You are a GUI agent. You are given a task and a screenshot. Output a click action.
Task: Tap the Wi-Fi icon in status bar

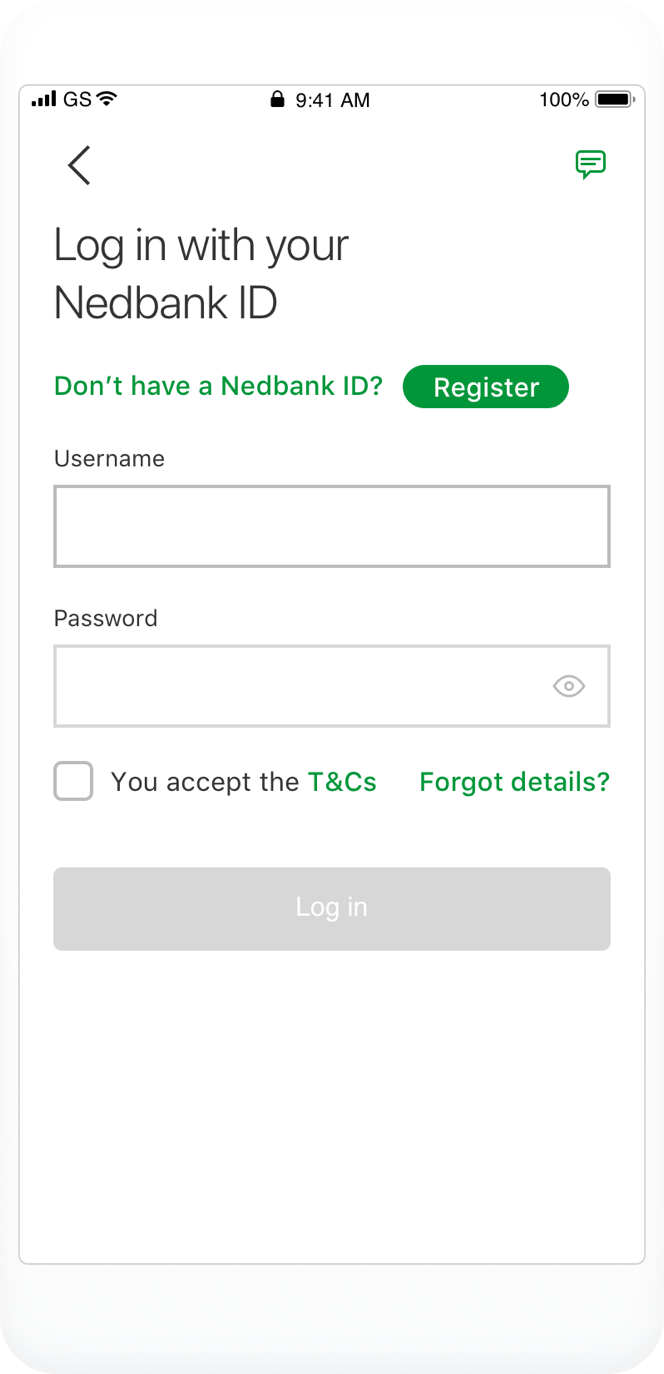[107, 99]
